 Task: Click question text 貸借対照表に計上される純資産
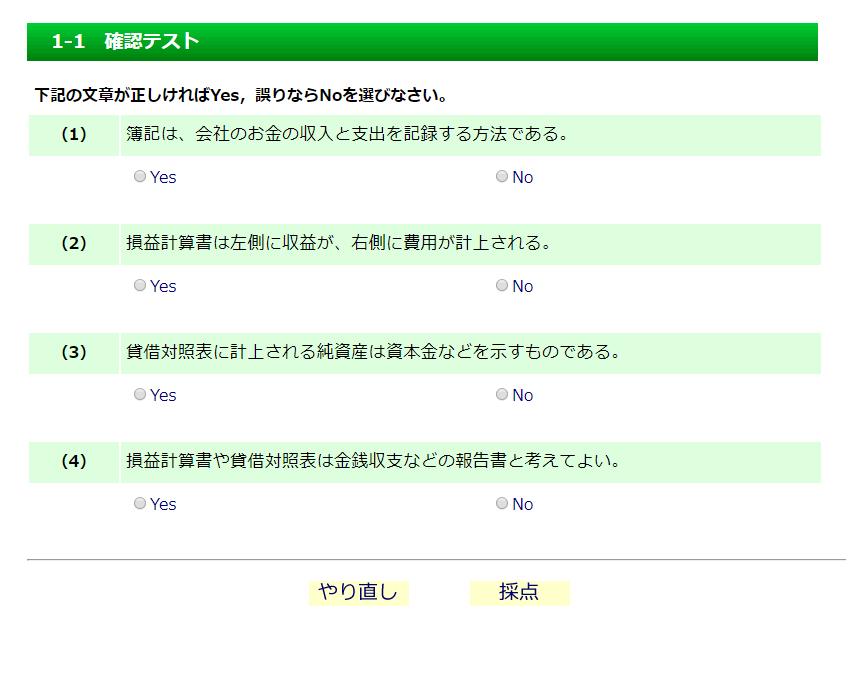tap(247, 352)
